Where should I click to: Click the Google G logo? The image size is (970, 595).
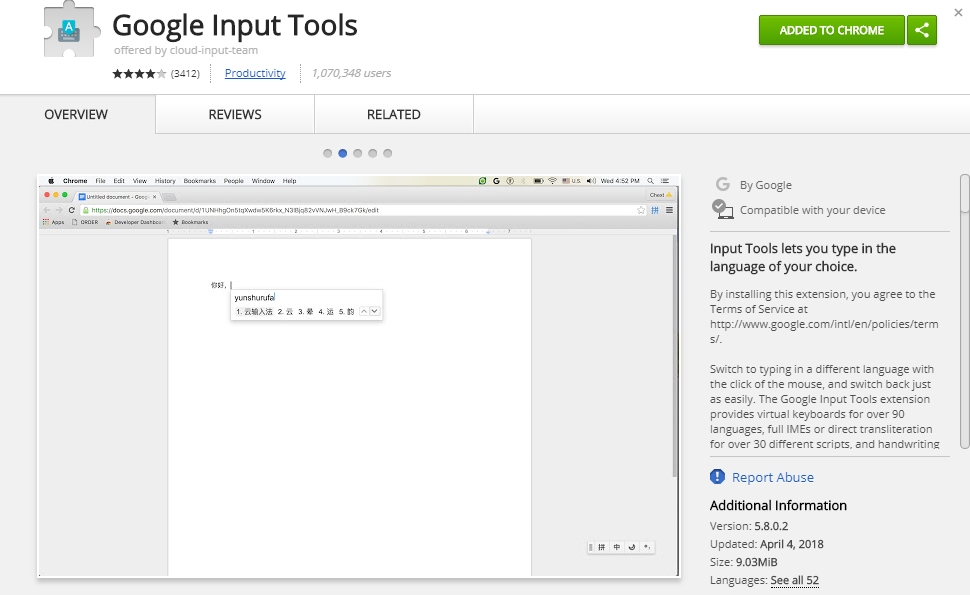(x=722, y=184)
